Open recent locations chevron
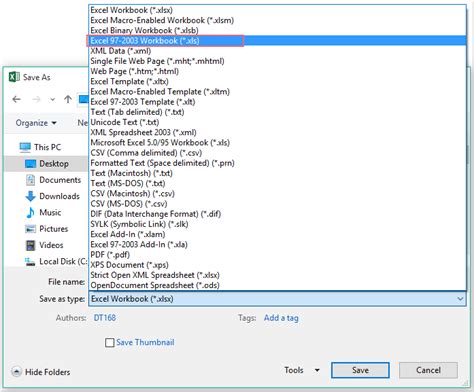This screenshot has height=392, width=474. point(52,99)
